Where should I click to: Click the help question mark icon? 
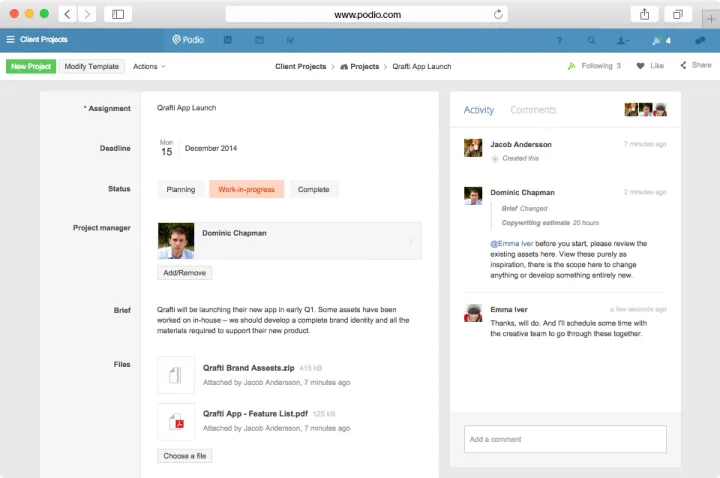point(559,41)
